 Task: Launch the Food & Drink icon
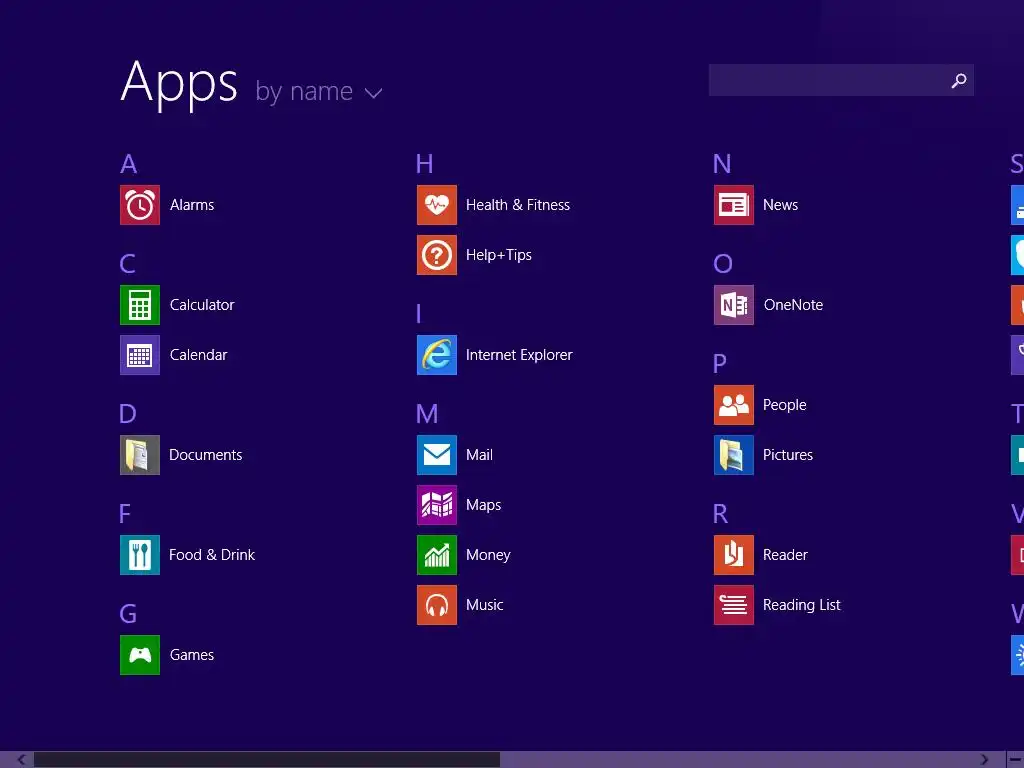(140, 555)
